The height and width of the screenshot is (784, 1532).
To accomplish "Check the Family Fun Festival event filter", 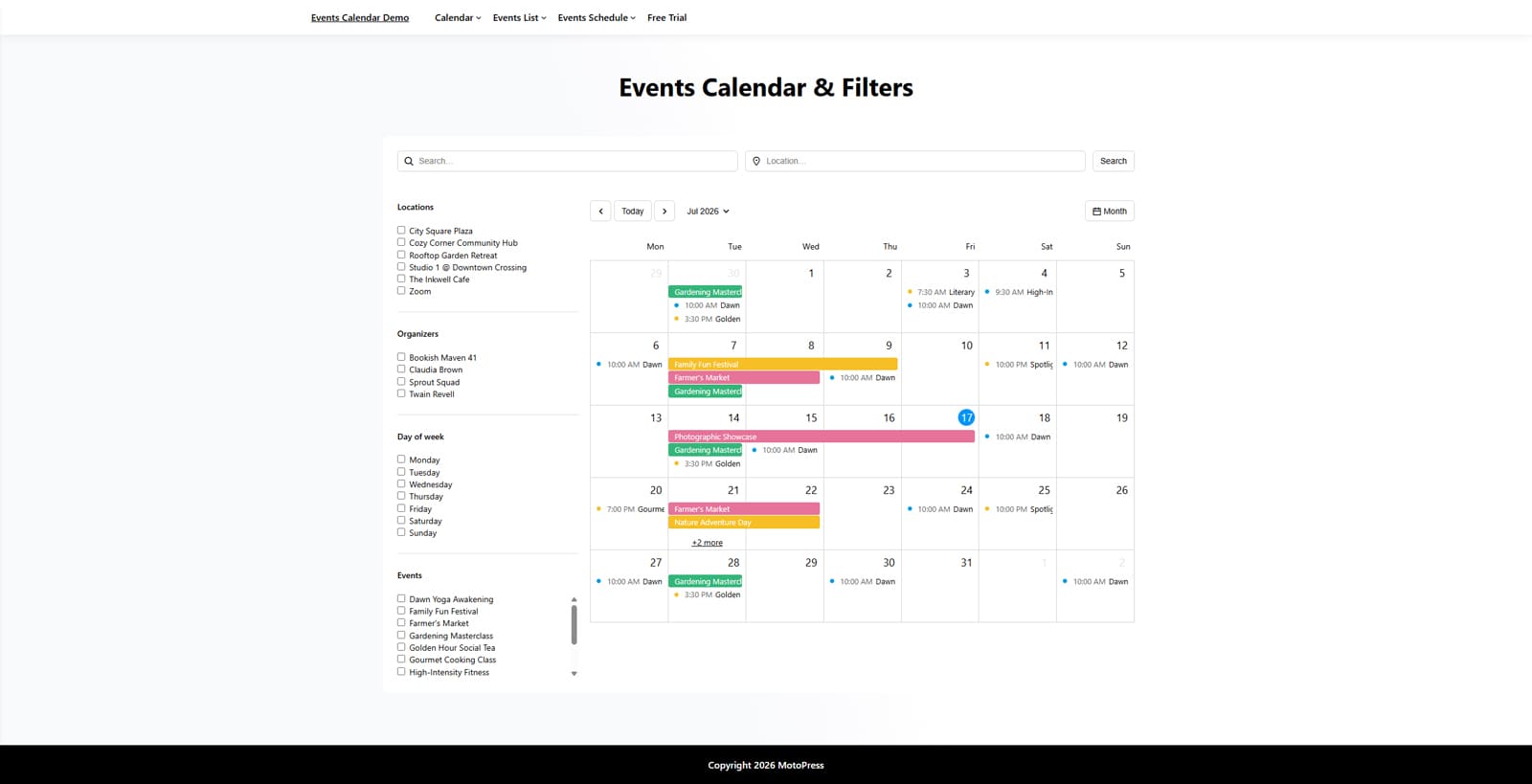I will click(x=401, y=611).
